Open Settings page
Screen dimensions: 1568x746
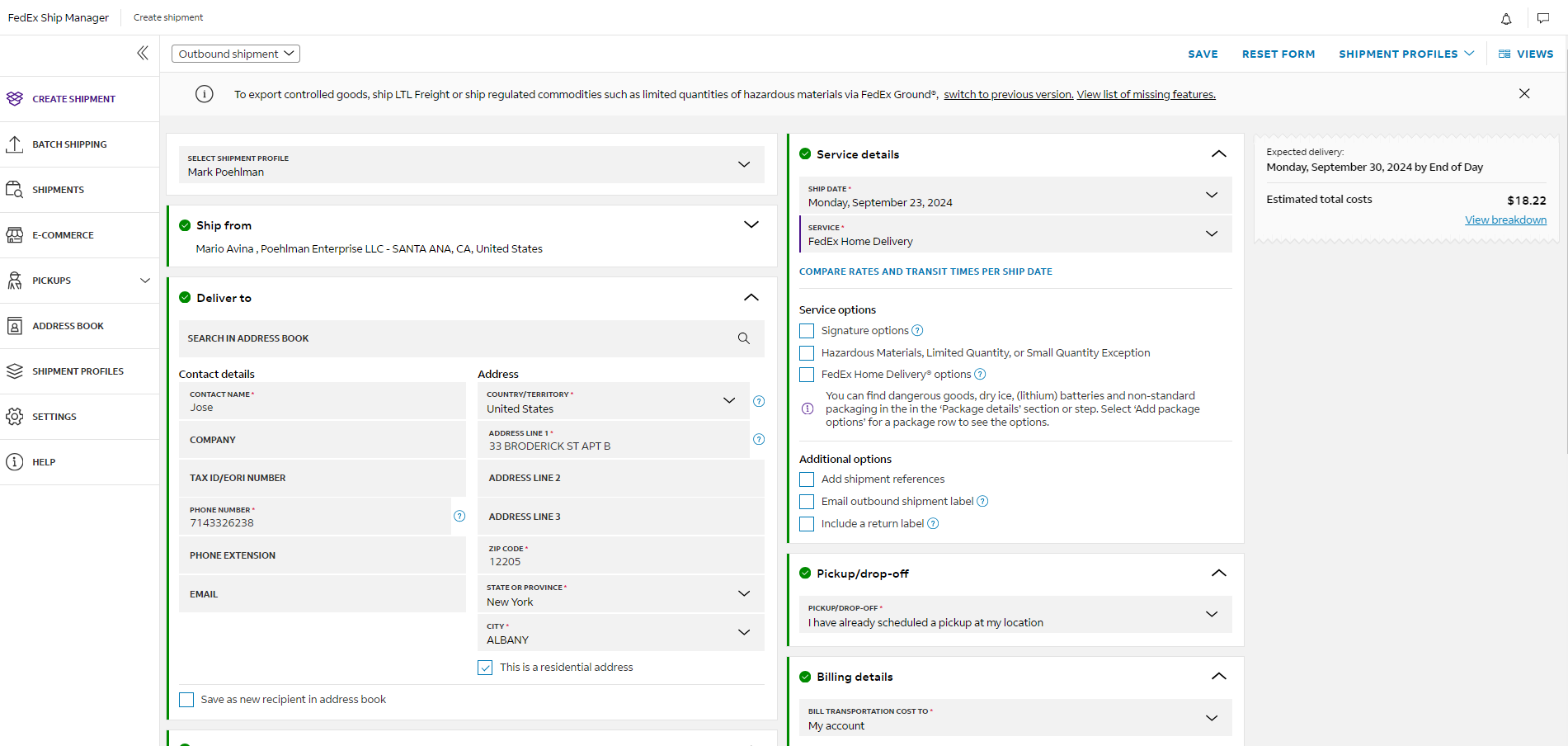tap(54, 417)
